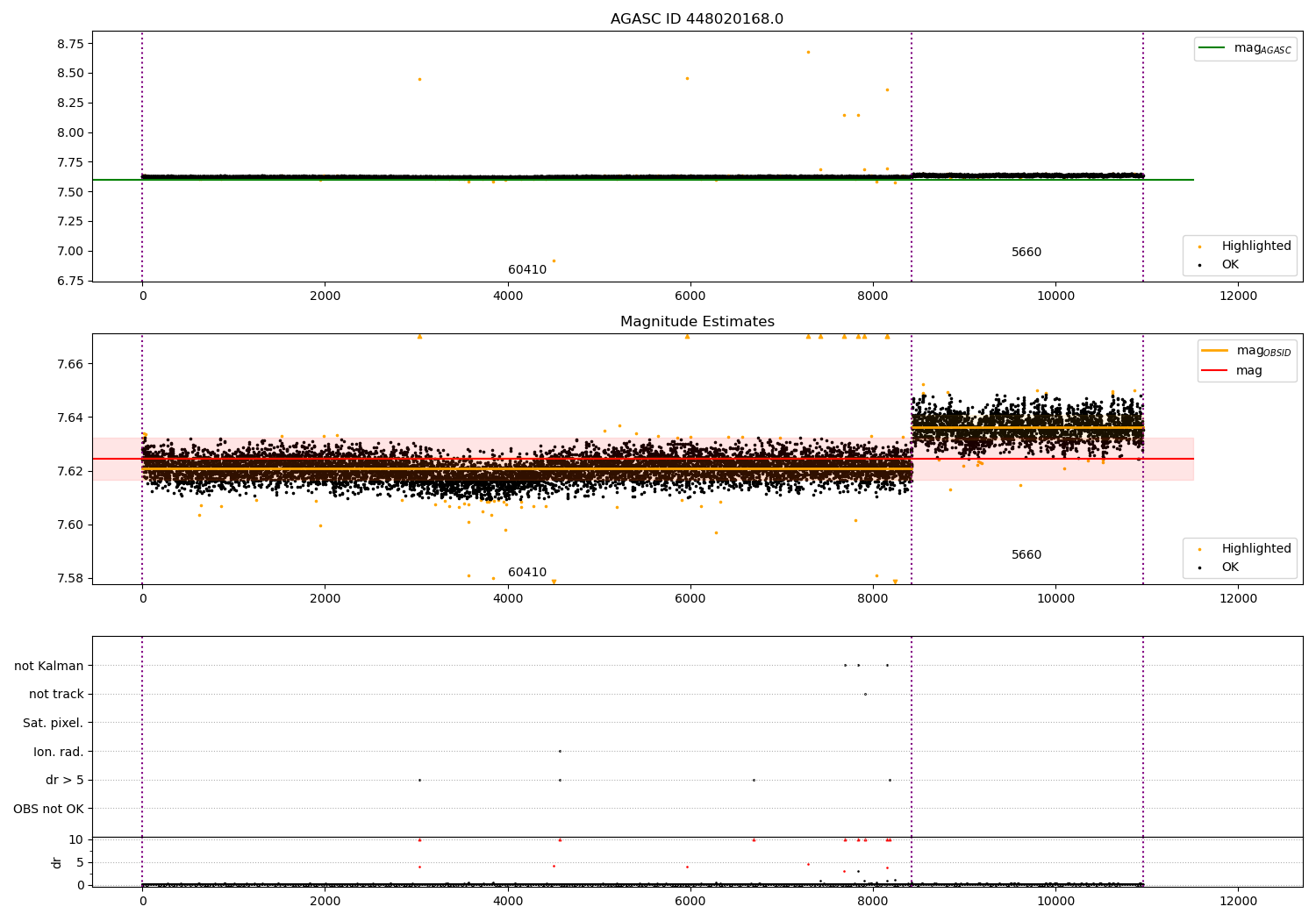This screenshot has width=1316, height=921.
Task: Click the "Magnitude Estimates" subplot title
Action: point(697,322)
